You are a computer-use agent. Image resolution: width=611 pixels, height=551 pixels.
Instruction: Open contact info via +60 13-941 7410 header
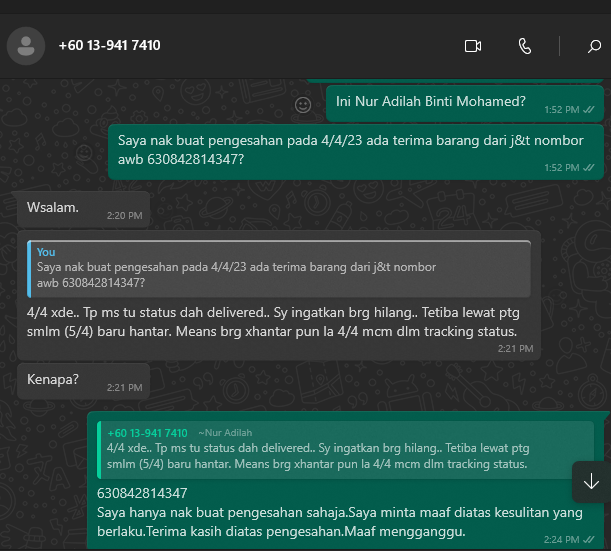click(109, 46)
